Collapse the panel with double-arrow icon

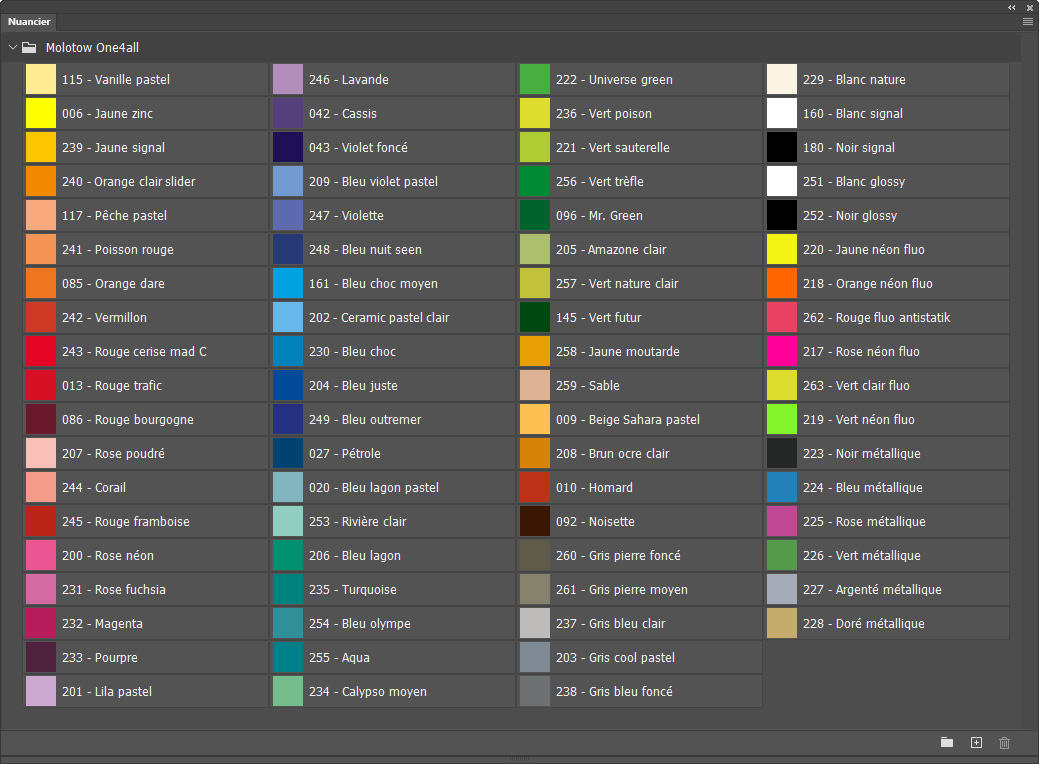coord(1012,7)
